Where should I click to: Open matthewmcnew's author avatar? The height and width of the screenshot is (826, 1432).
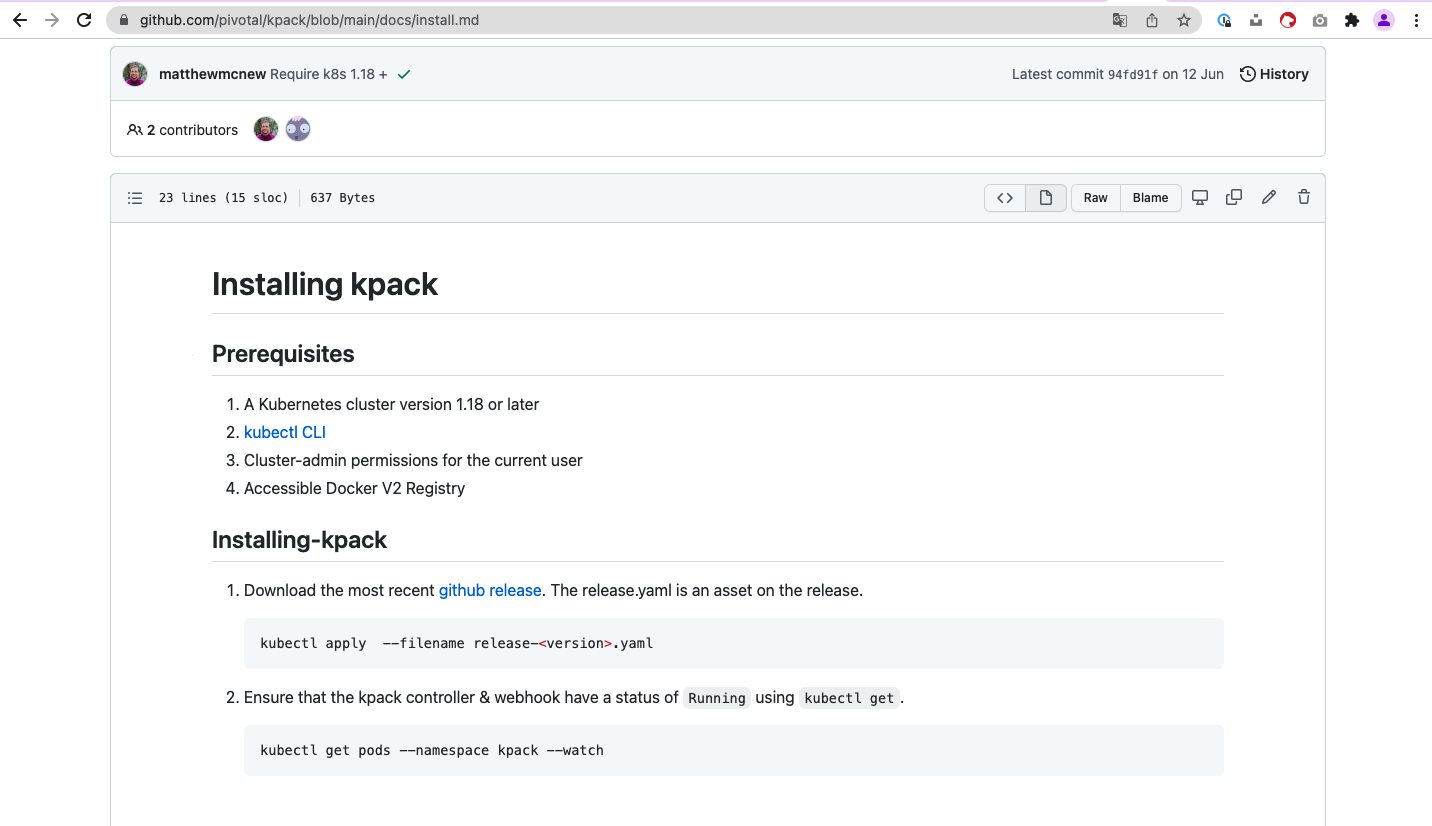[135, 74]
